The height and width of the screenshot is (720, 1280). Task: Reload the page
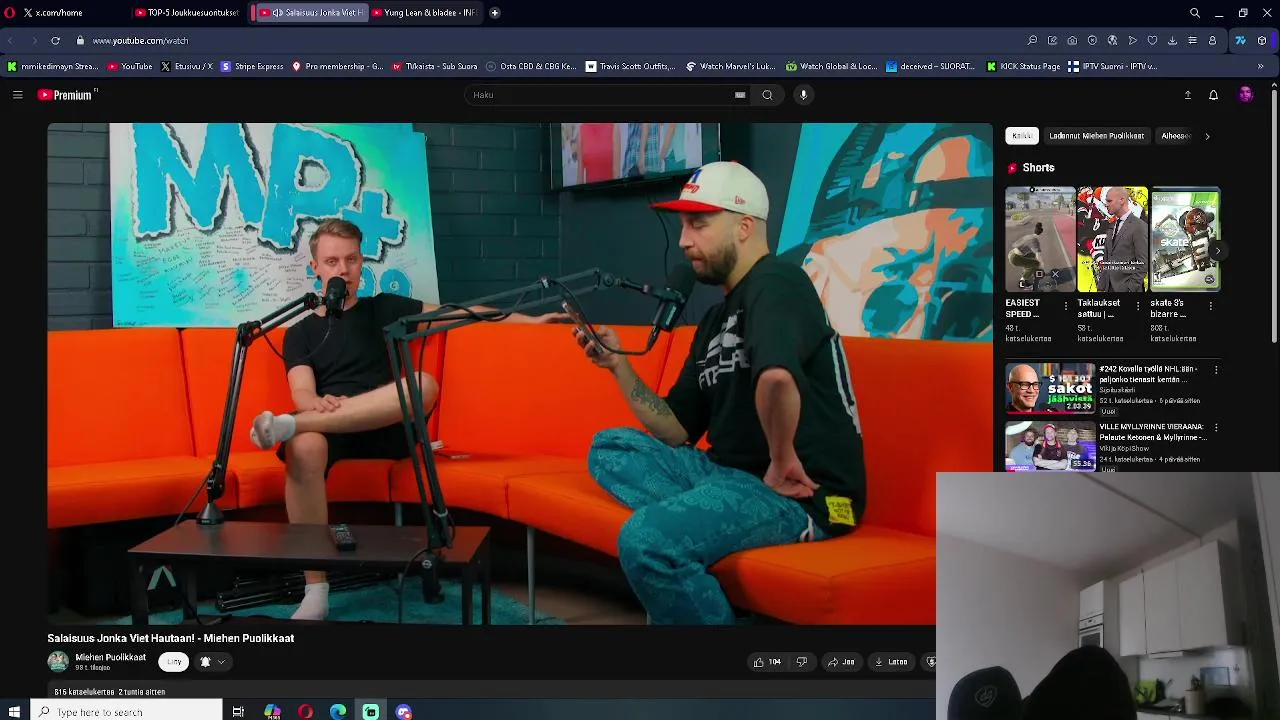(55, 41)
